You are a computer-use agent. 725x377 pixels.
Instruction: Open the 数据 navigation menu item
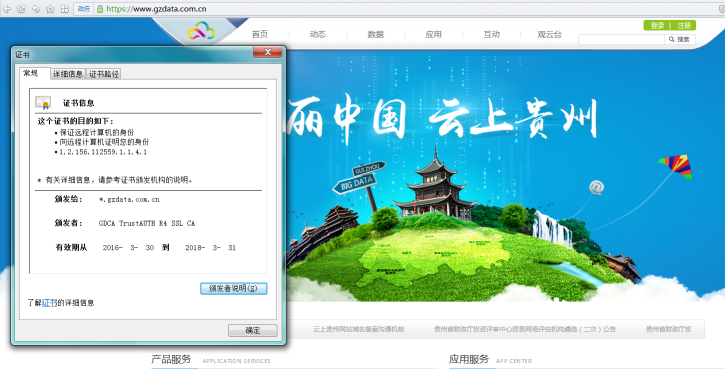coord(375,34)
